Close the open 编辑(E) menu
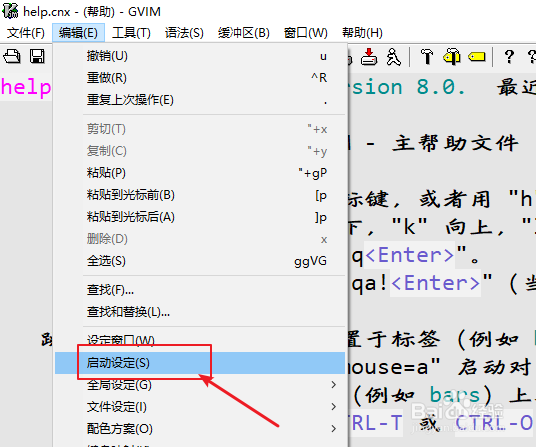The image size is (536, 447). point(78,33)
